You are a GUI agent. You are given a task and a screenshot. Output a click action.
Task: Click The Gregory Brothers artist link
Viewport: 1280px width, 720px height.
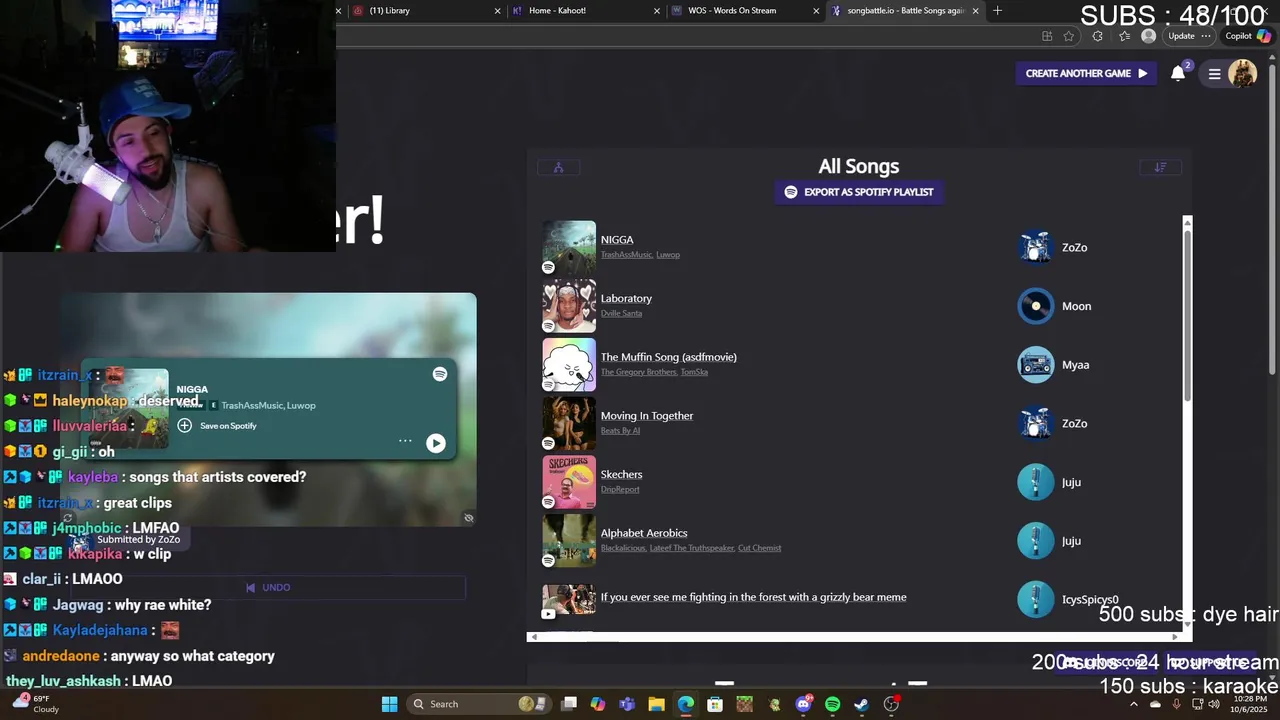(x=638, y=372)
